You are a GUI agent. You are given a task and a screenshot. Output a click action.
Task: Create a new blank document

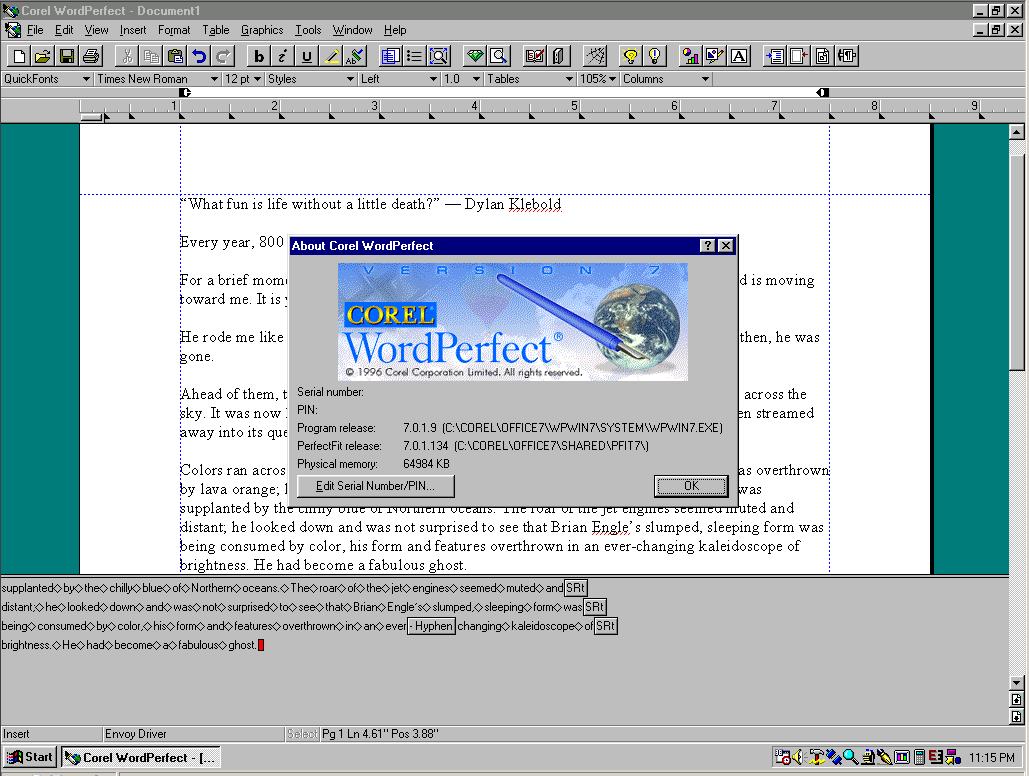(19, 56)
